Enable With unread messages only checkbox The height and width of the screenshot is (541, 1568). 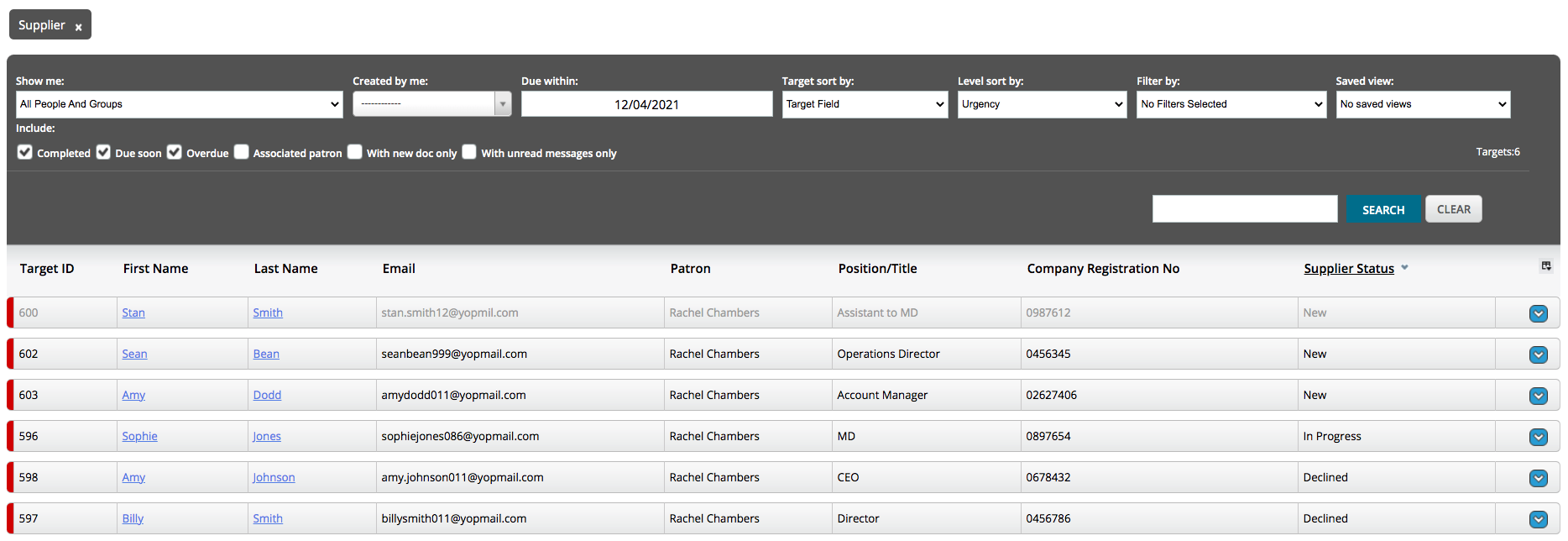(469, 152)
